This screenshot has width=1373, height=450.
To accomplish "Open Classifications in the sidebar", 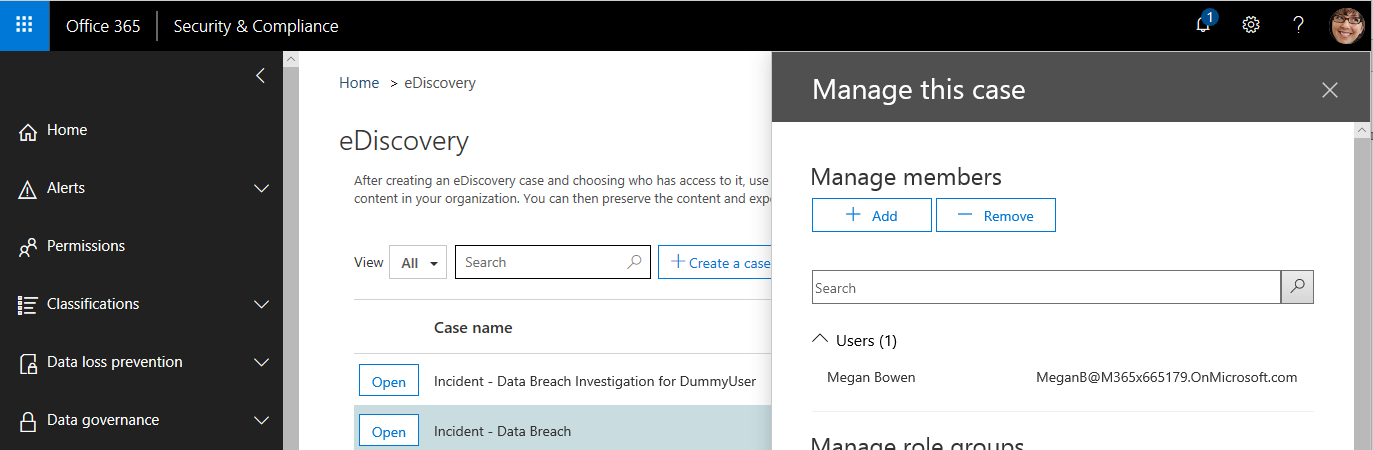I will [x=93, y=304].
